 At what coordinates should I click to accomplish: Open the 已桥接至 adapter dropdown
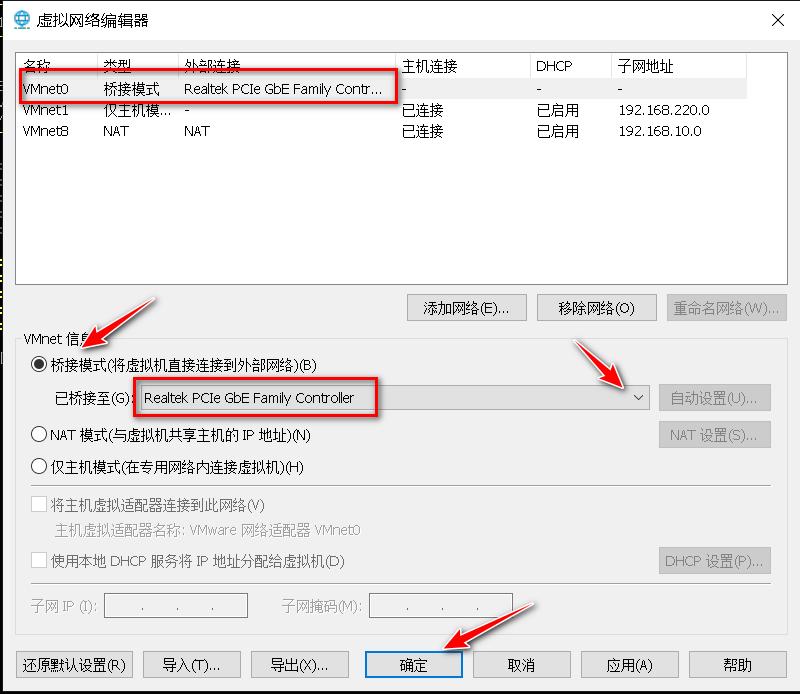[641, 397]
